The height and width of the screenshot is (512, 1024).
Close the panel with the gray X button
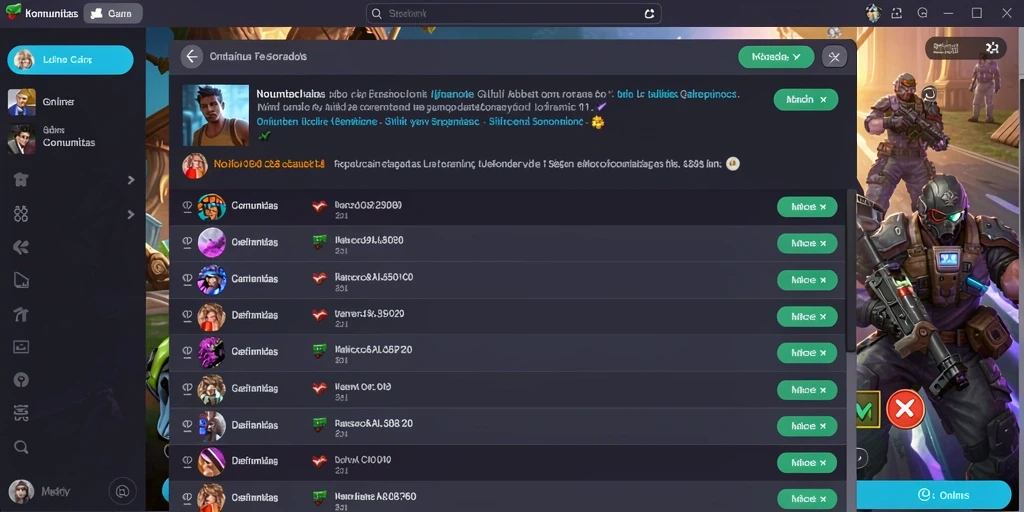click(834, 57)
